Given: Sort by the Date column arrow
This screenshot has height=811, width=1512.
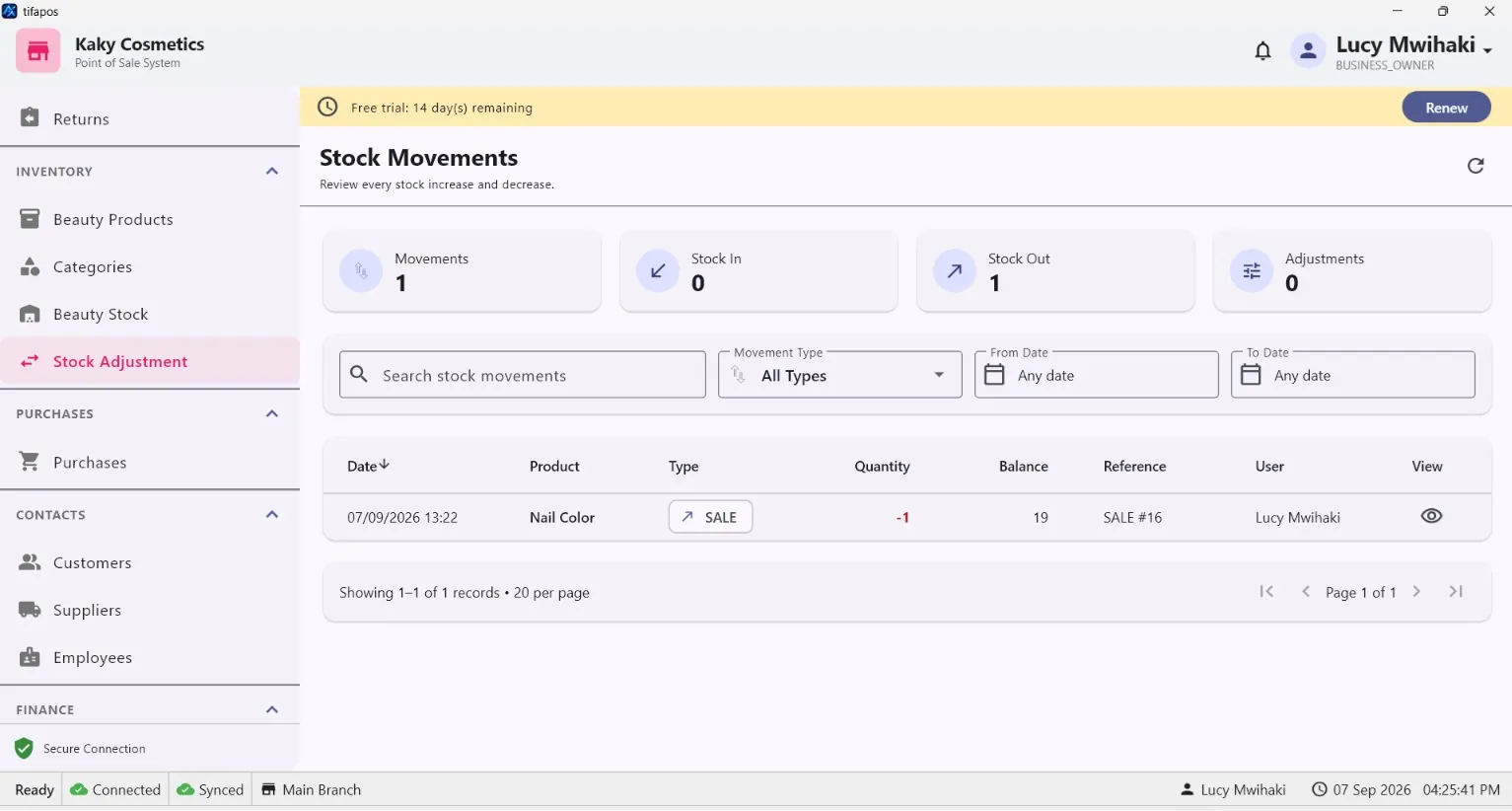Looking at the screenshot, I should [x=385, y=465].
